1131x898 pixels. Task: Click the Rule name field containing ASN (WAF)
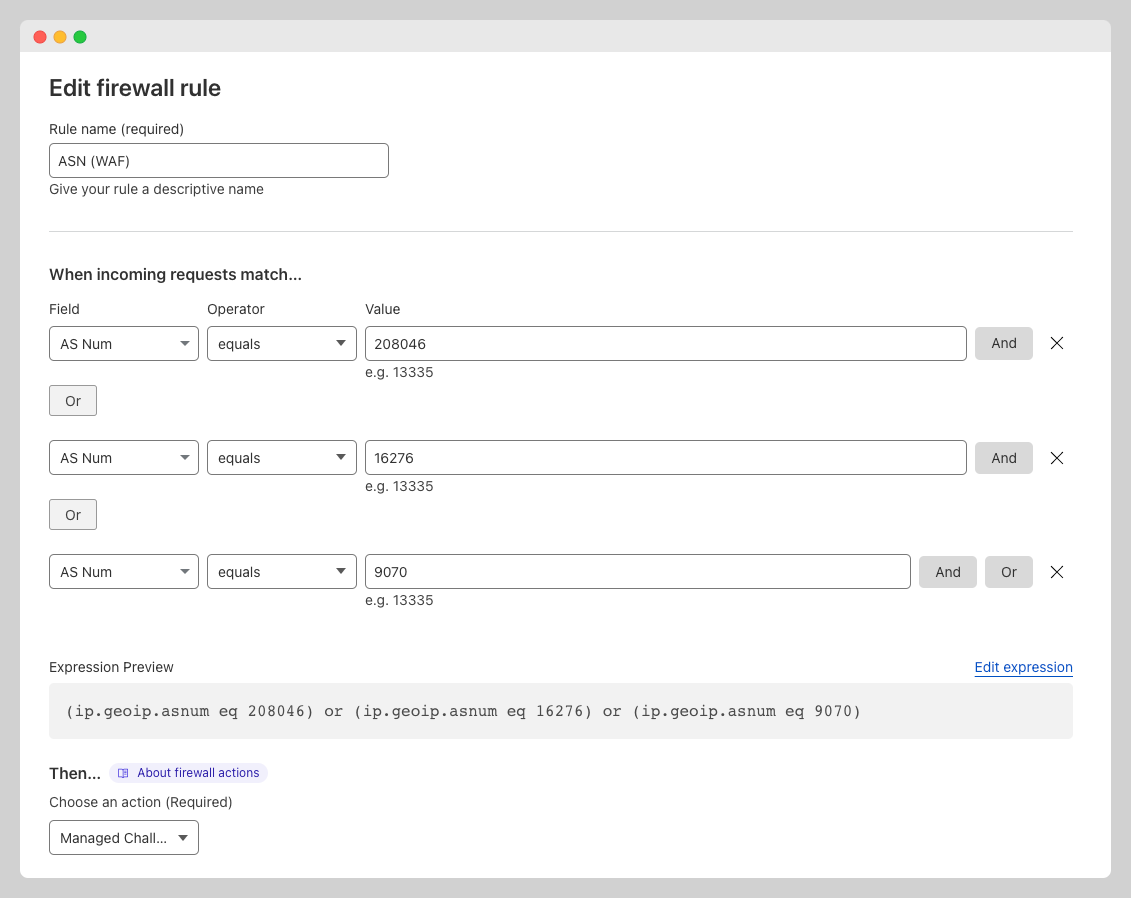(x=218, y=161)
